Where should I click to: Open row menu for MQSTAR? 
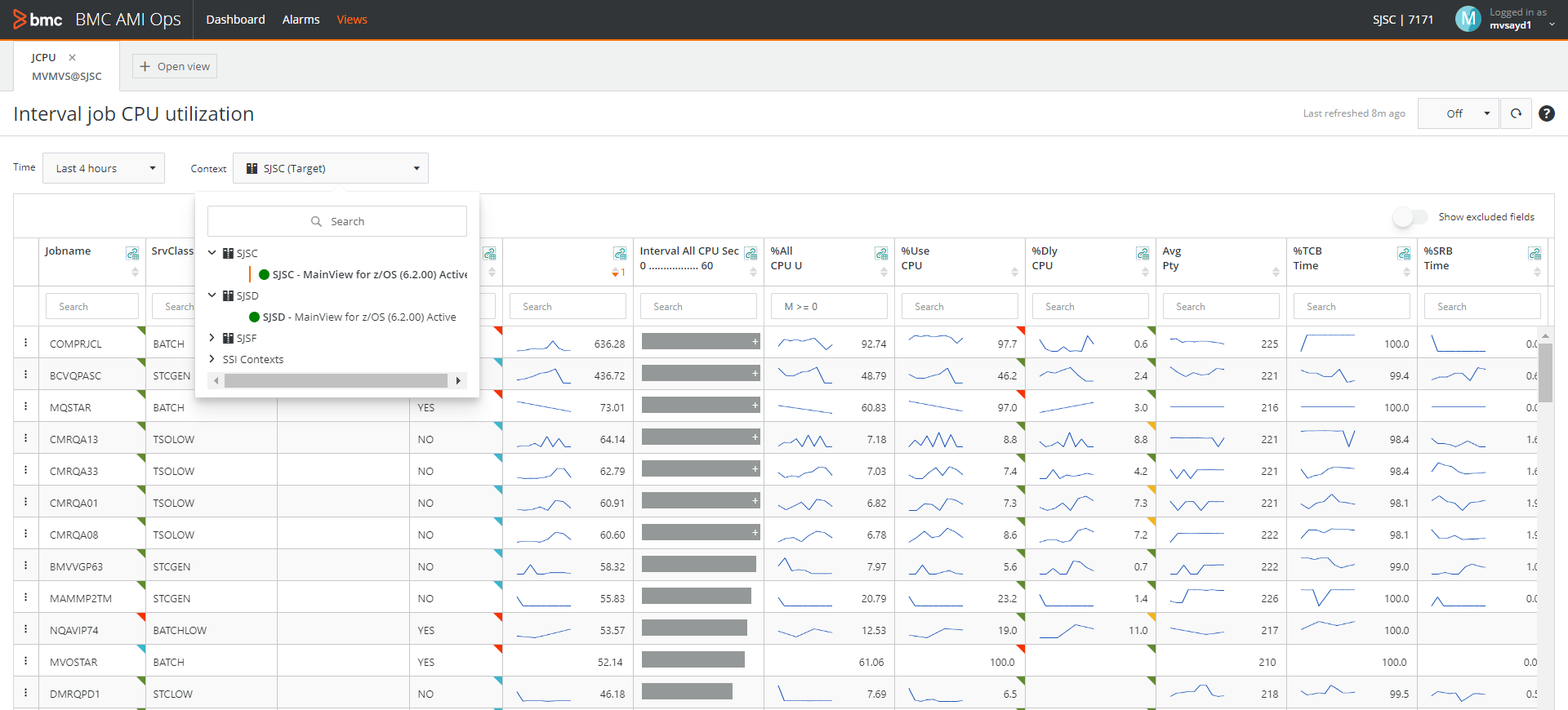[26, 406]
